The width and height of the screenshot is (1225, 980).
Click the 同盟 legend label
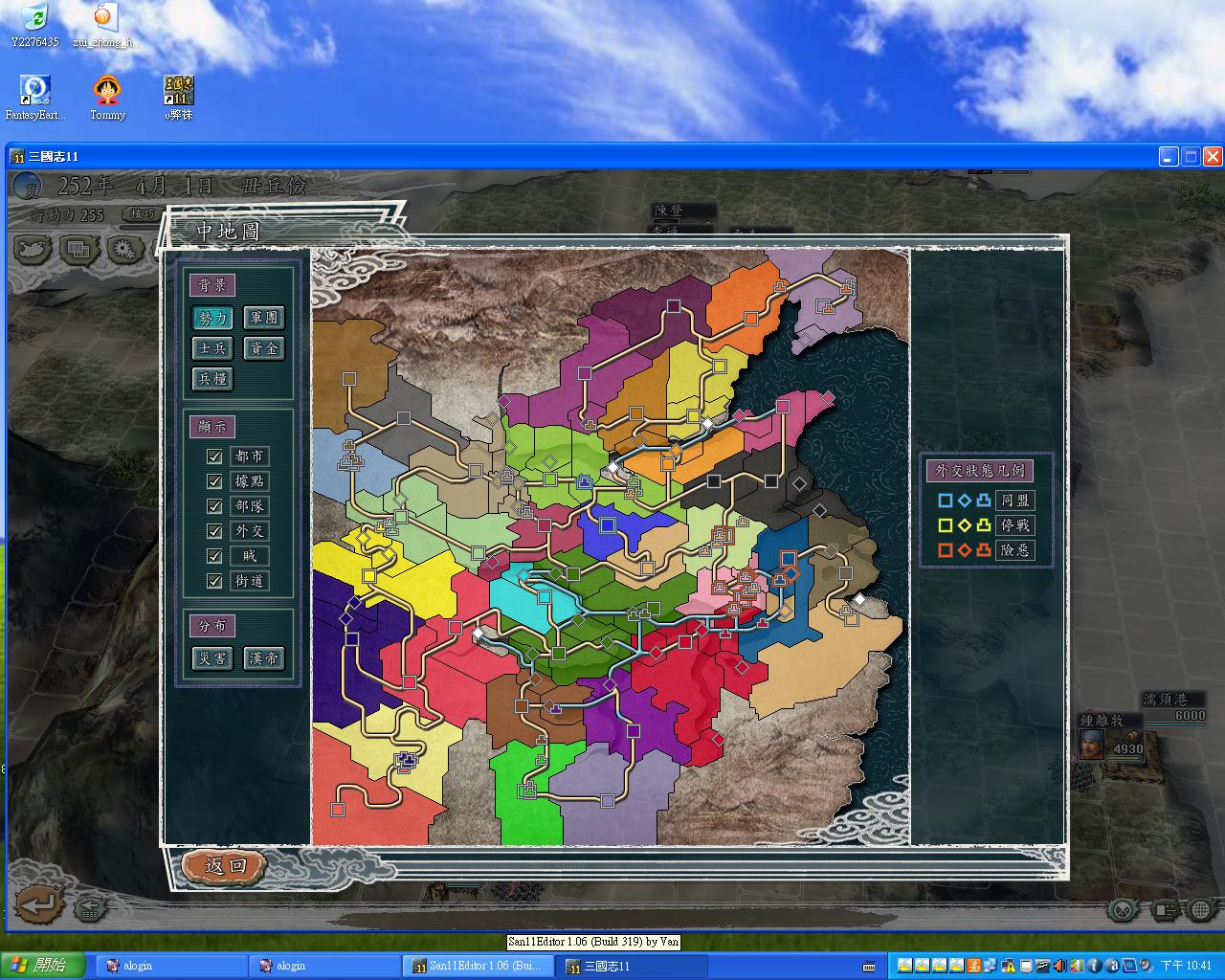(1014, 501)
